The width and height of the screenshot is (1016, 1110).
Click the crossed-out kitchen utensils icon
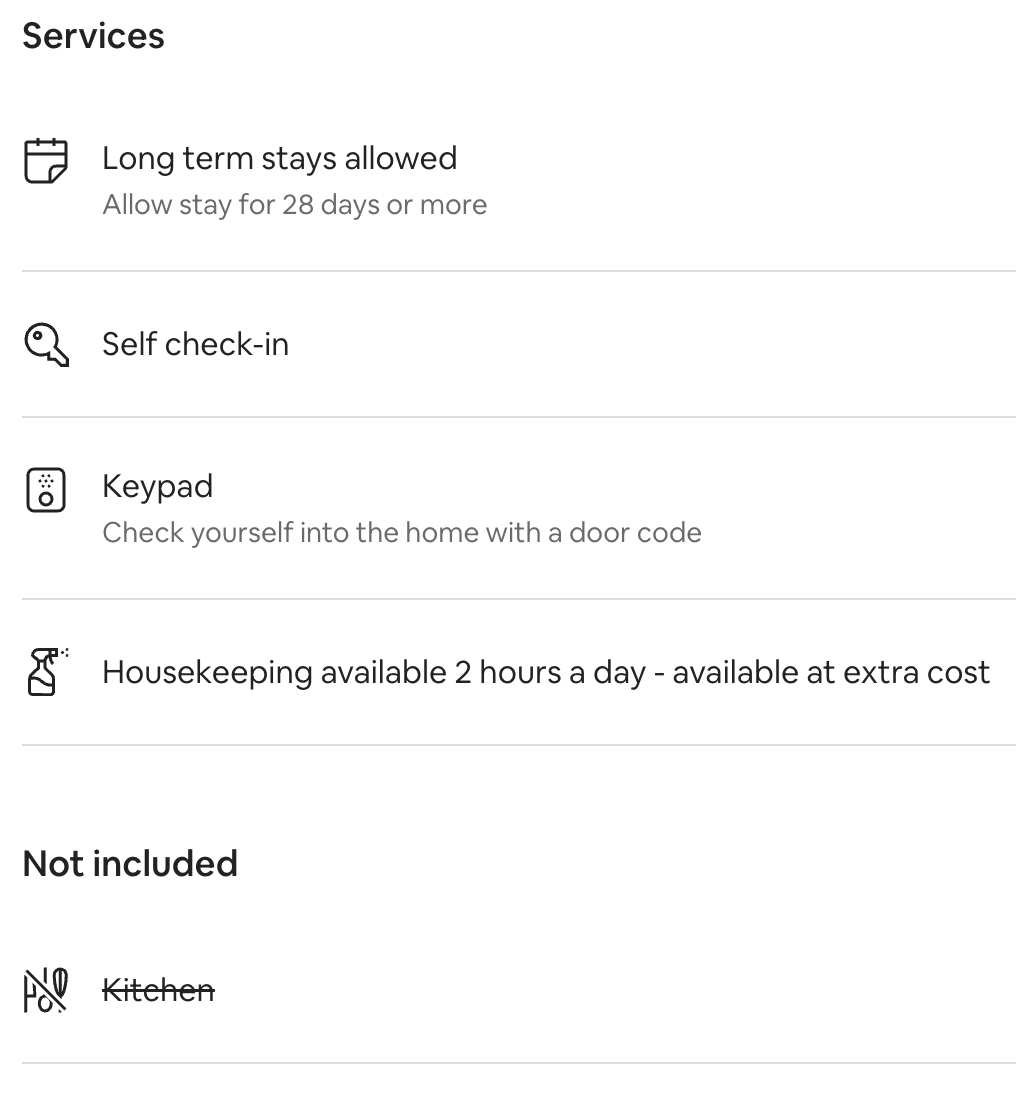[x=46, y=990]
